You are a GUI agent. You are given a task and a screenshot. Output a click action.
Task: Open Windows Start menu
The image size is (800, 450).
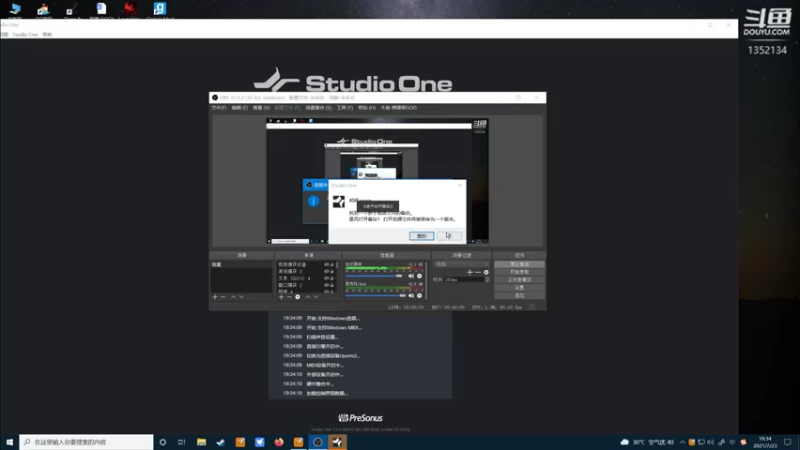9,442
